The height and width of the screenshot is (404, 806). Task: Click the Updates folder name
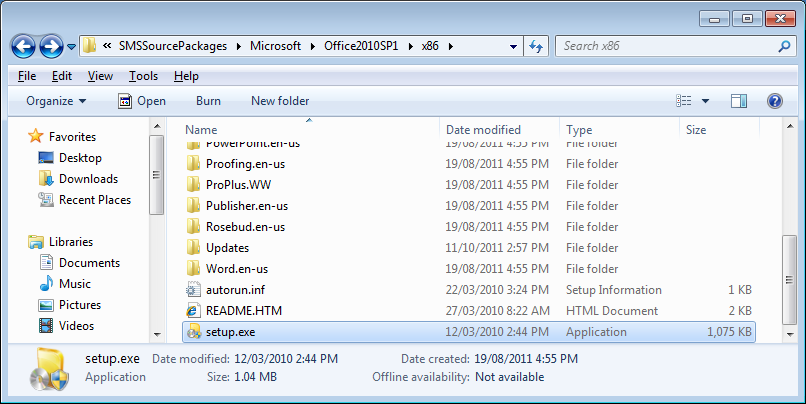tap(227, 248)
